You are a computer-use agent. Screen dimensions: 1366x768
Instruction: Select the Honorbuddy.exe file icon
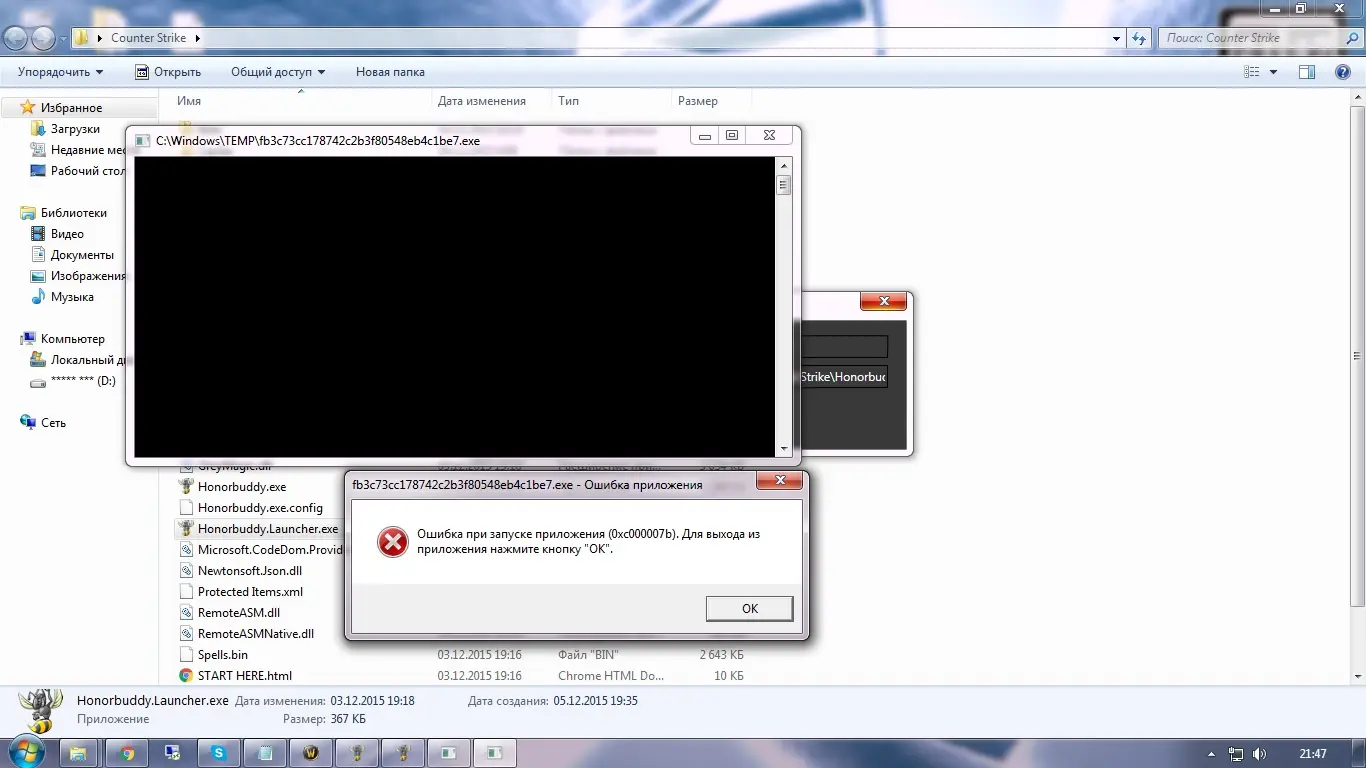(186, 487)
